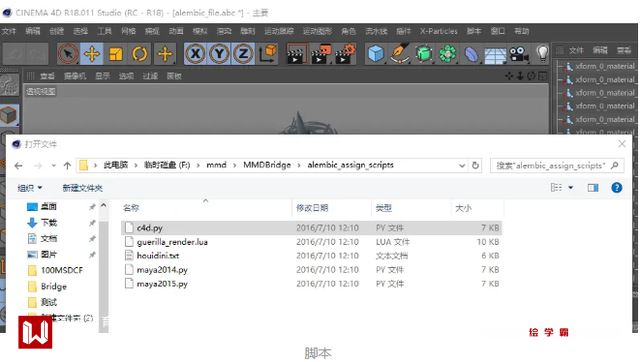Open Render Settings gear clapperboard icon
The image size is (640, 362).
(x=345, y=54)
